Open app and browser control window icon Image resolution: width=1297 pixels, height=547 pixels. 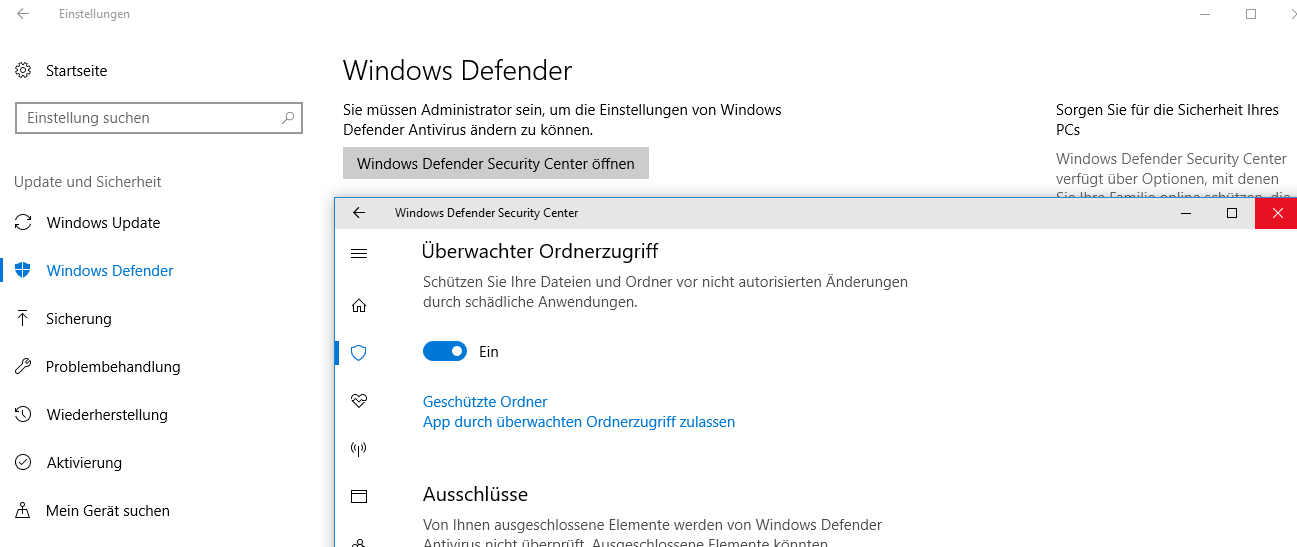point(359,496)
